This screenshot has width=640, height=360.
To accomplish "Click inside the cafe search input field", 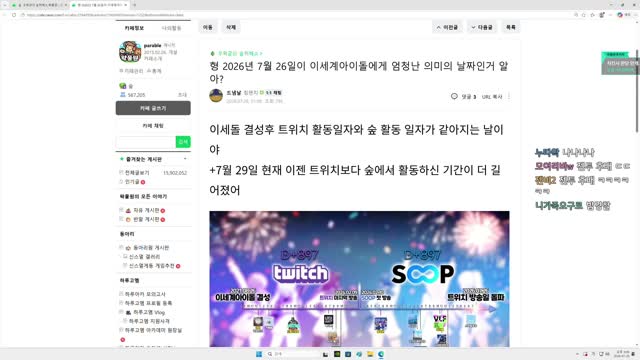I will (x=146, y=142).
